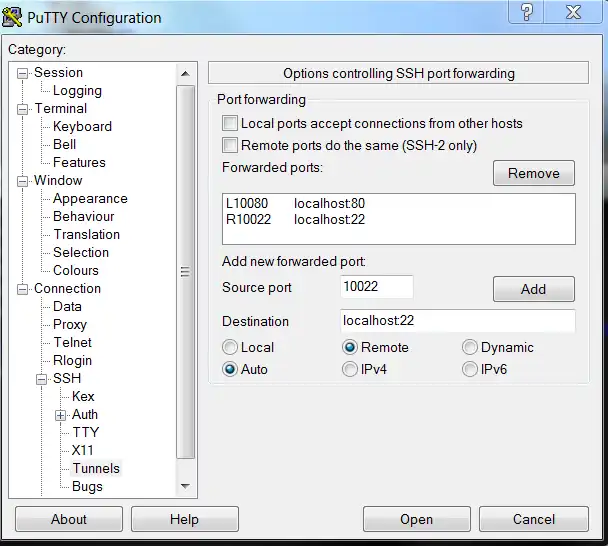Screen dimensions: 608x546
Task: Collapse the SSH tree node
Action: (x=41, y=379)
